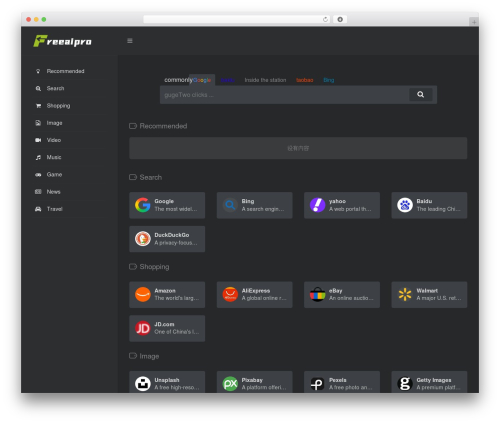The width and height of the screenshot is (500, 423).
Task: Open the Unsplash icon card
Action: pos(143,384)
